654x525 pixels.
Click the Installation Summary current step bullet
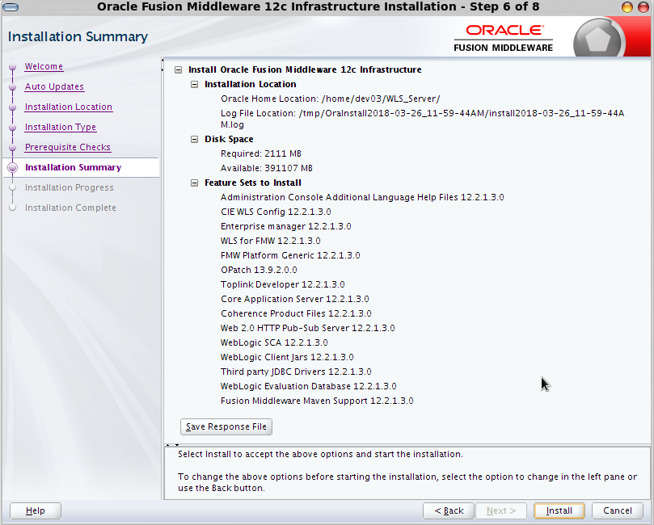[13, 167]
